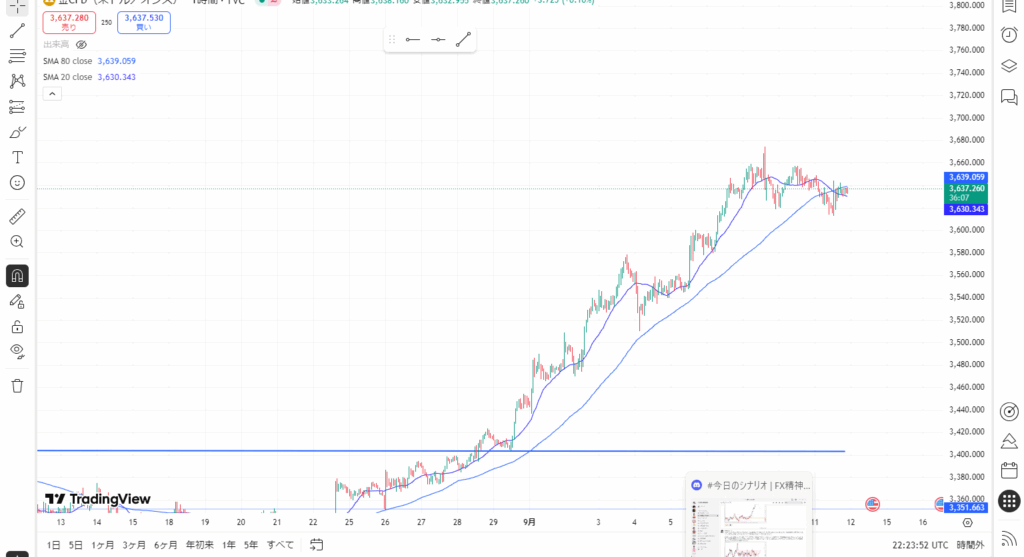Open the 時間外 session dropdown

[970, 545]
